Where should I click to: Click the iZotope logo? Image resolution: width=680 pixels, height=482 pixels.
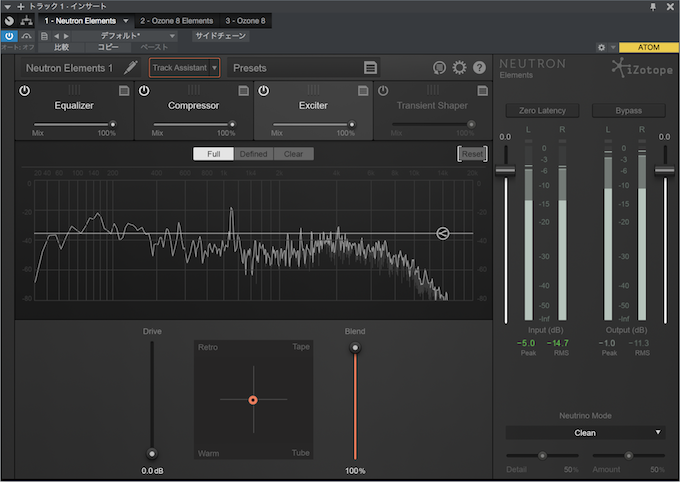[x=642, y=68]
